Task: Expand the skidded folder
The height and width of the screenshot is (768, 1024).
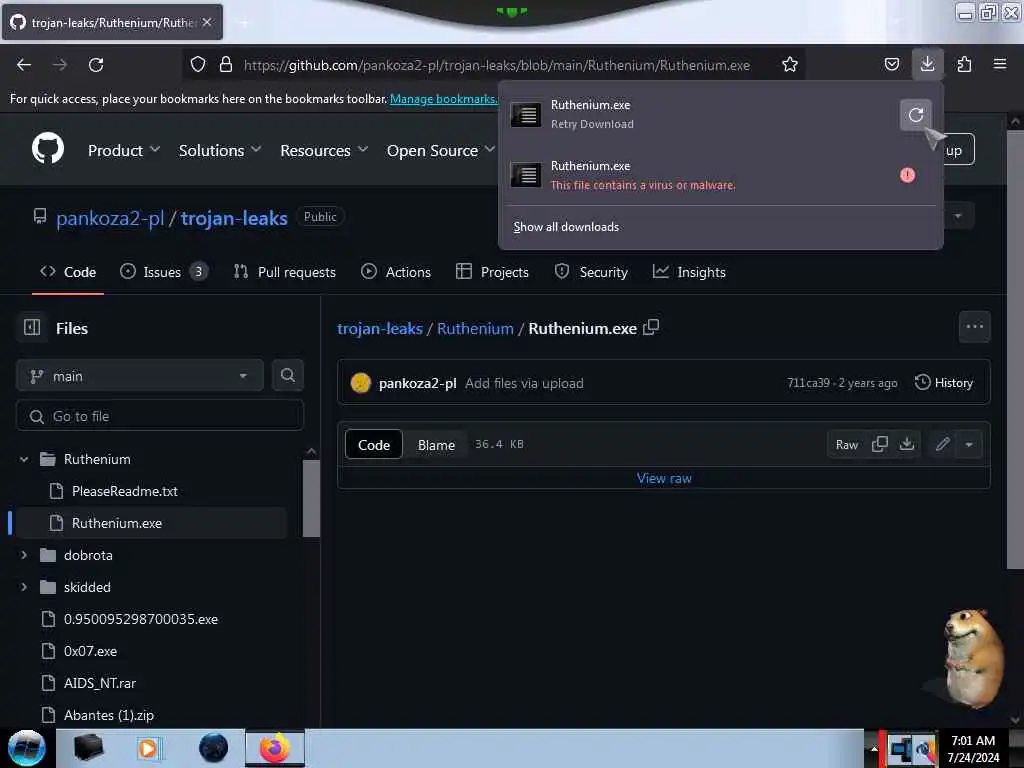Action: click(x=24, y=587)
